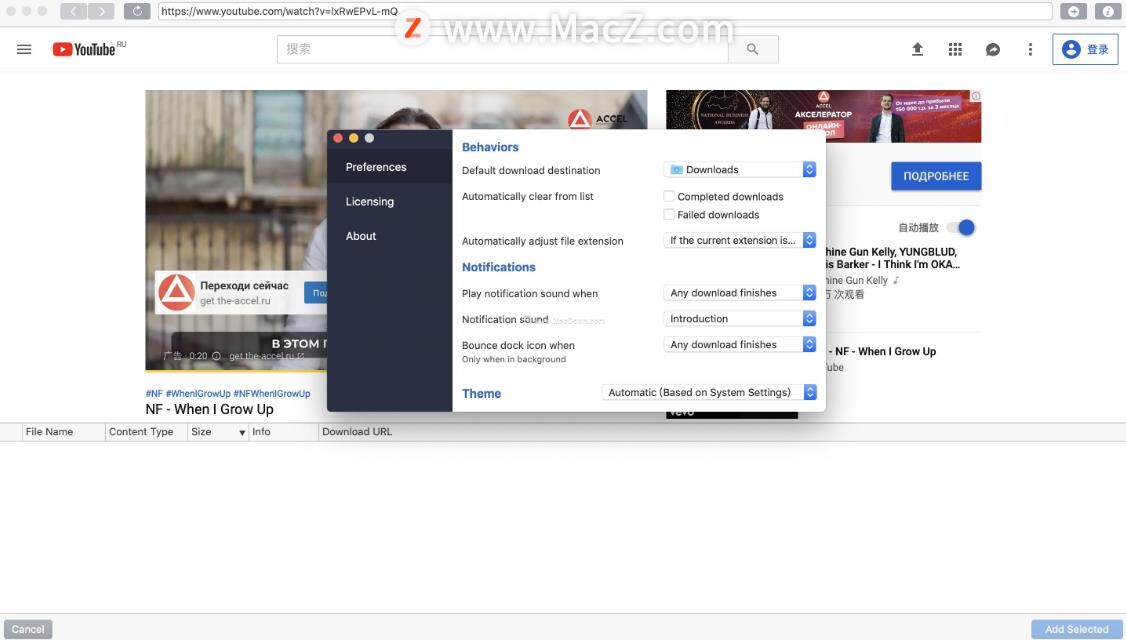Click the Size column sort arrow
Viewport: 1126px width, 640px height.
[242, 432]
